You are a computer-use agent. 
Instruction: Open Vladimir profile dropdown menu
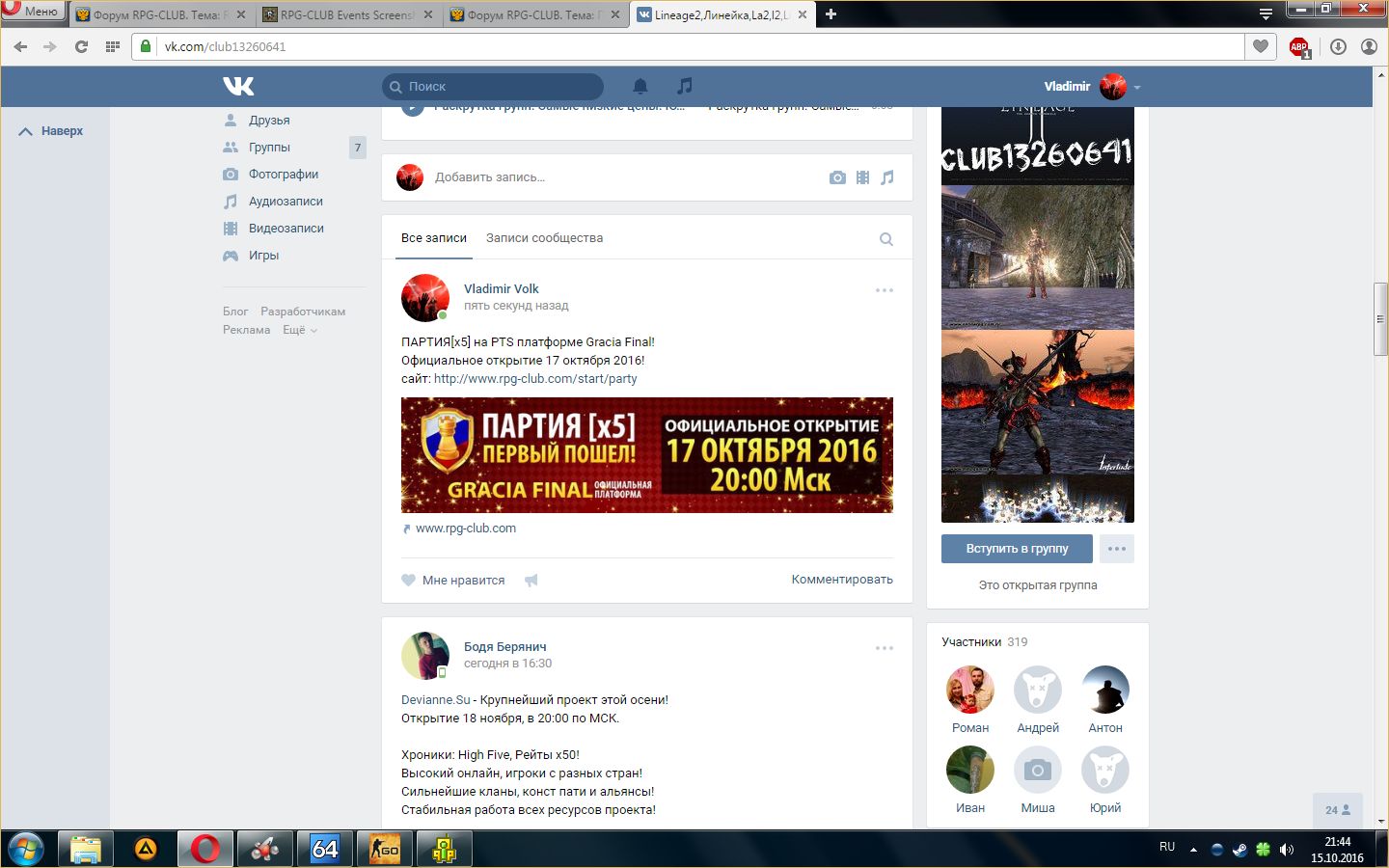1092,87
